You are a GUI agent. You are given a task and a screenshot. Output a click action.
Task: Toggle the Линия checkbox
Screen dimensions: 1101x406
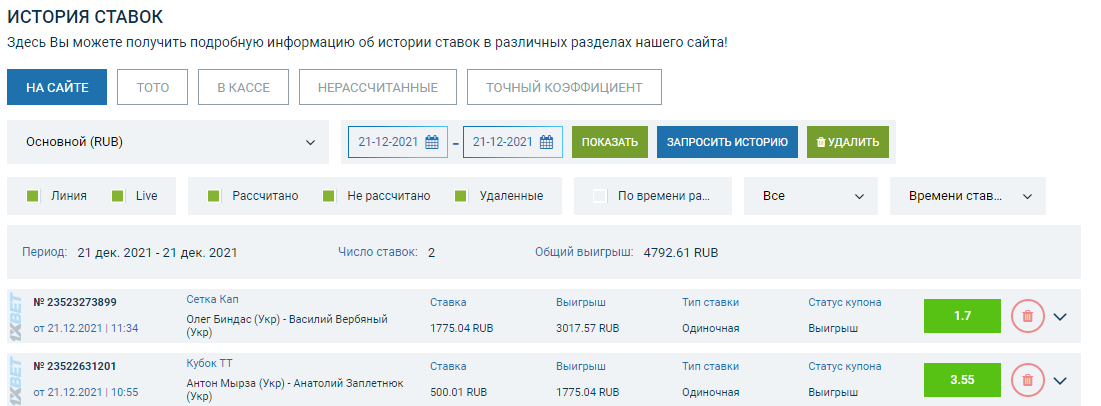pos(33,196)
